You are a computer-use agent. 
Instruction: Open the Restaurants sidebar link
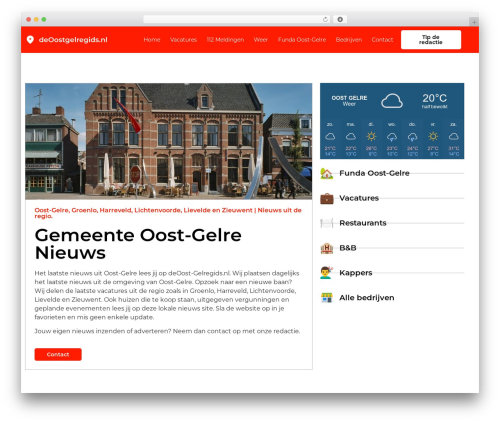pyautogui.click(x=363, y=223)
